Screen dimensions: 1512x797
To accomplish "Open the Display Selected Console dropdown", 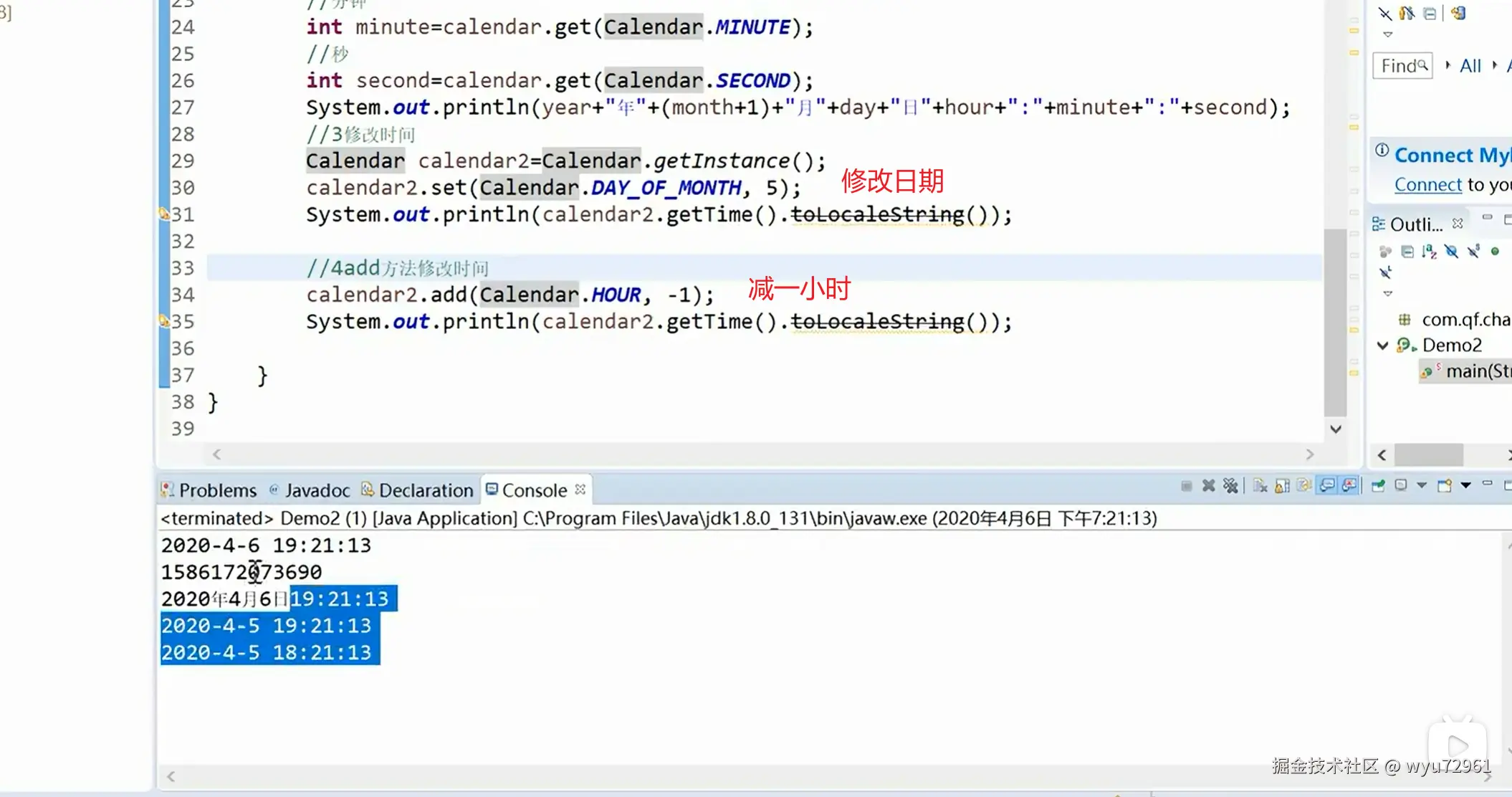I will [1422, 486].
